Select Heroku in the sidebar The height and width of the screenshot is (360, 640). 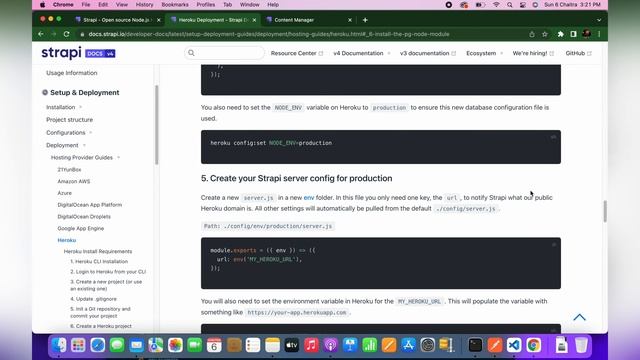(x=67, y=240)
